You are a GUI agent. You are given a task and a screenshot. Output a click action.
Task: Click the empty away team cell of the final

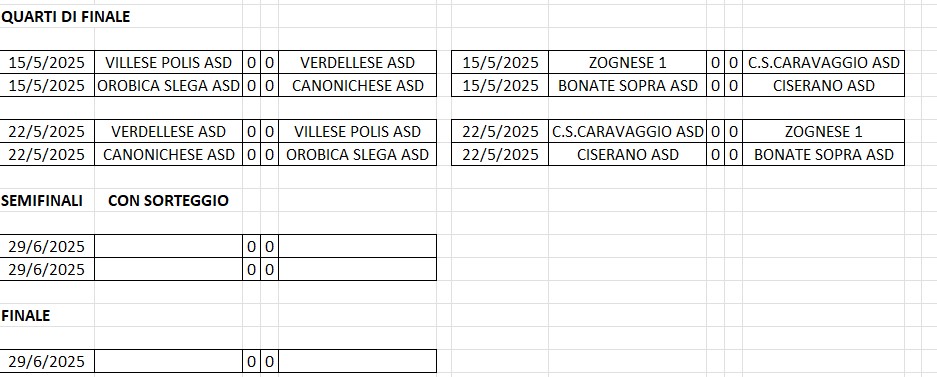click(357, 361)
